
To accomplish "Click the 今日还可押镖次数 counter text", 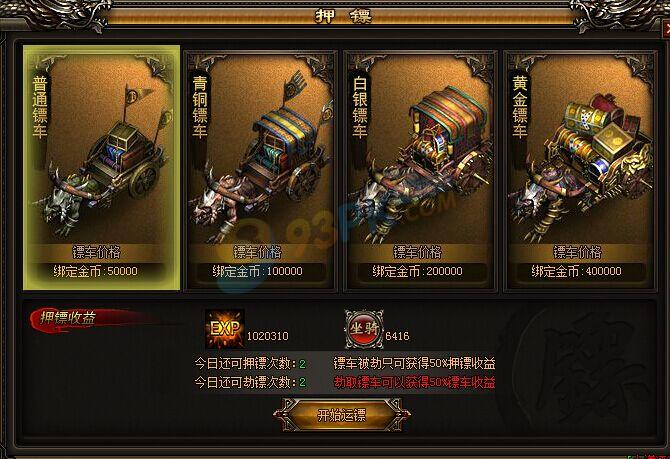I will tap(250, 364).
